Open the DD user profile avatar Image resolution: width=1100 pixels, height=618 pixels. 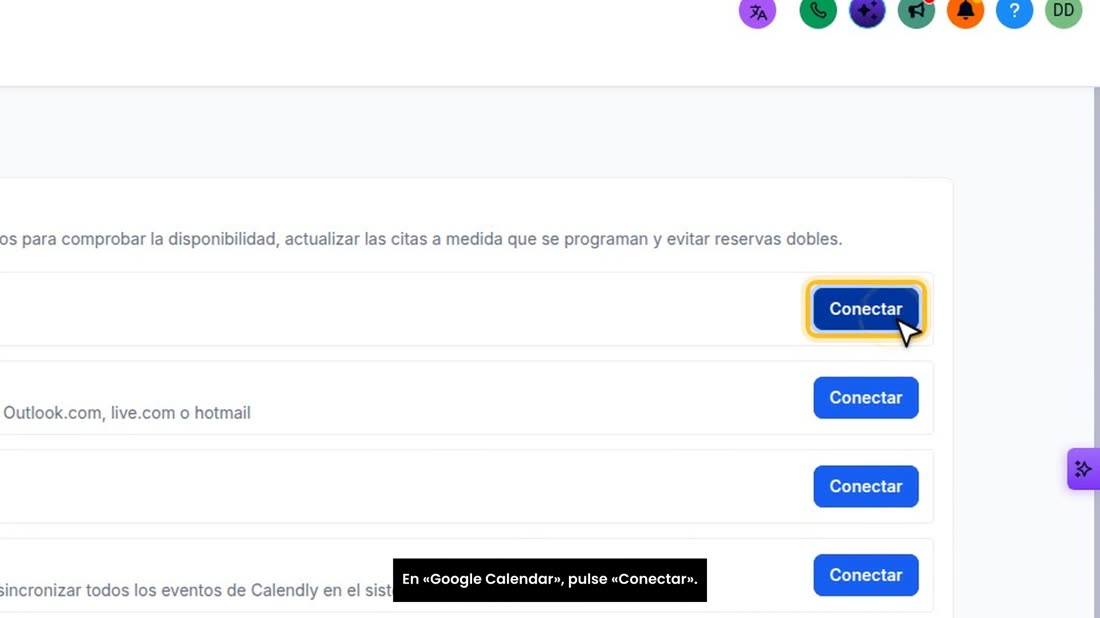[x=1064, y=11]
